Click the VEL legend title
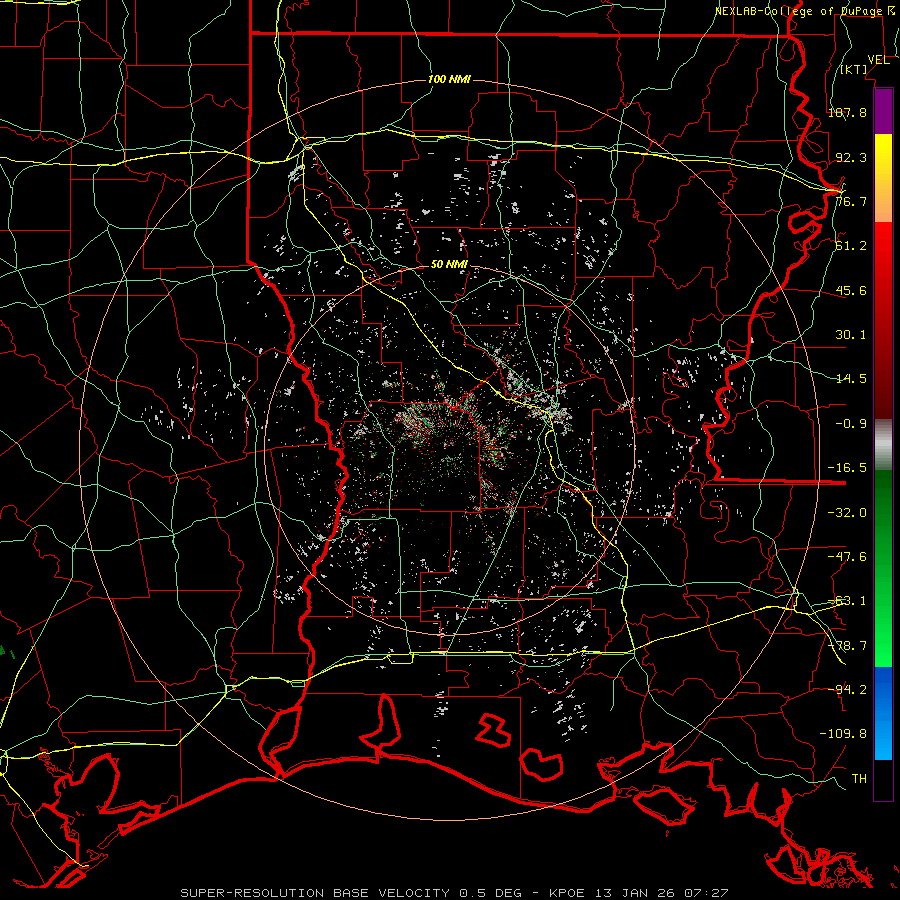The image size is (900, 900). click(878, 60)
